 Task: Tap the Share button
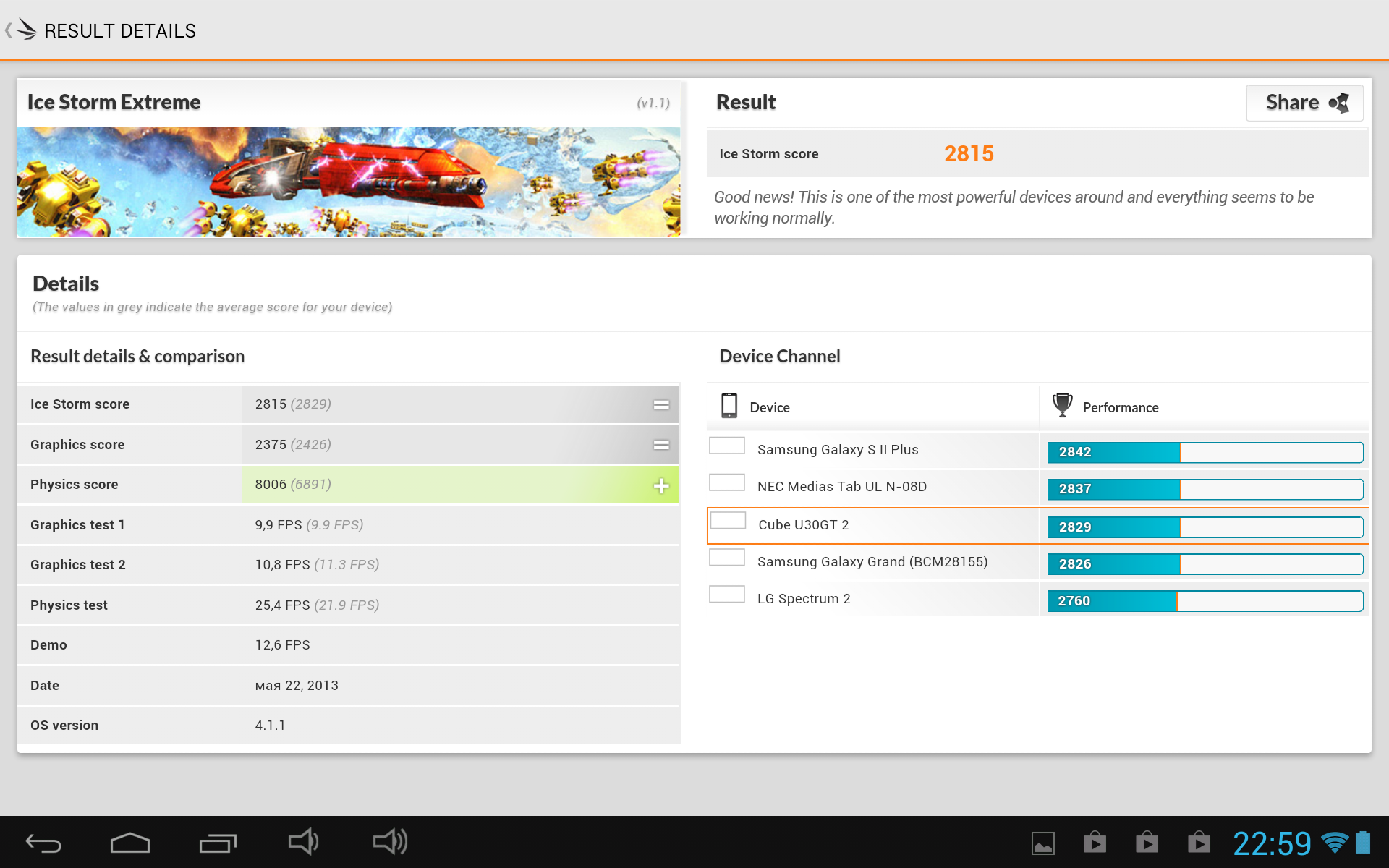[1304, 103]
